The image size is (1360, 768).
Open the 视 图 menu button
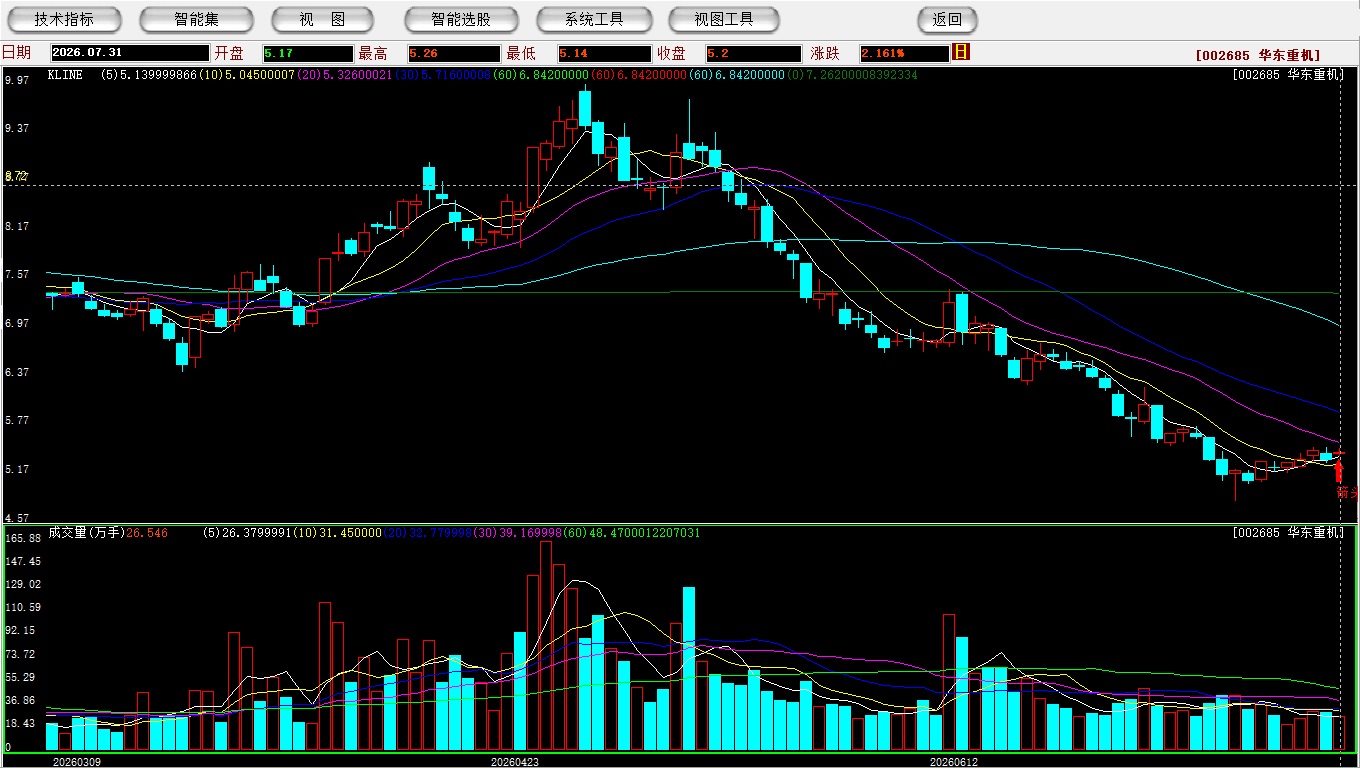click(x=323, y=19)
